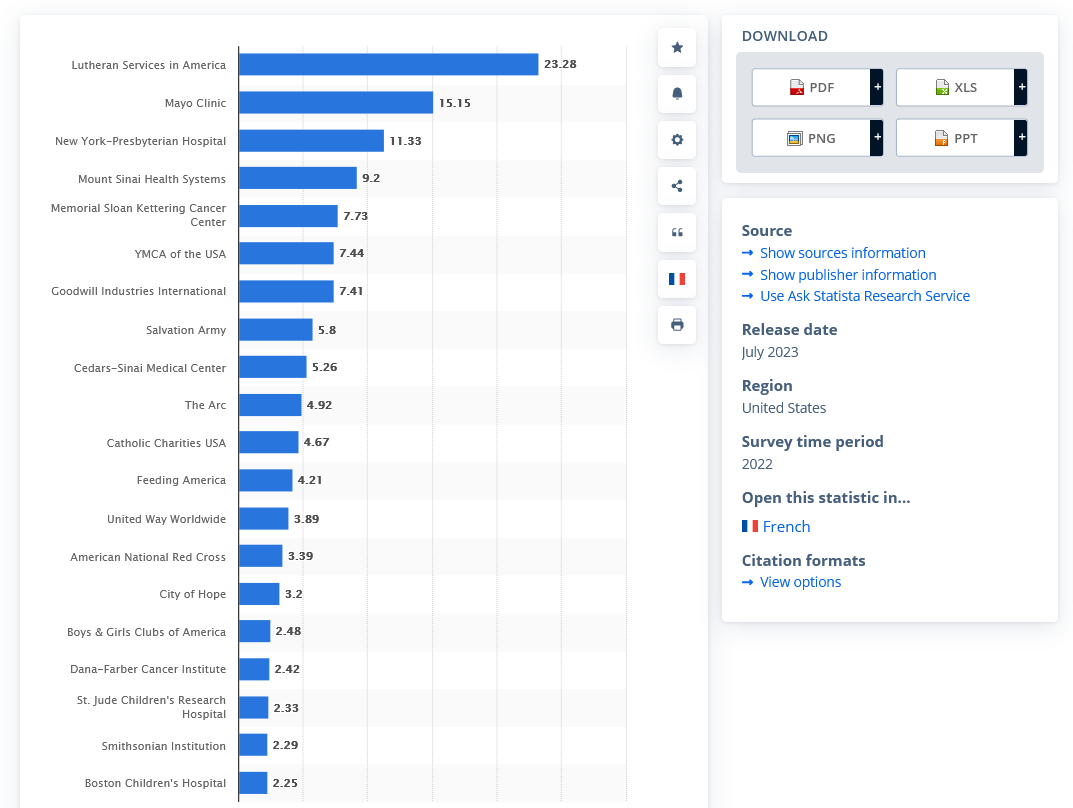Image resolution: width=1073 pixels, height=808 pixels.
Task: Click the print statistic icon
Action: pos(677,325)
